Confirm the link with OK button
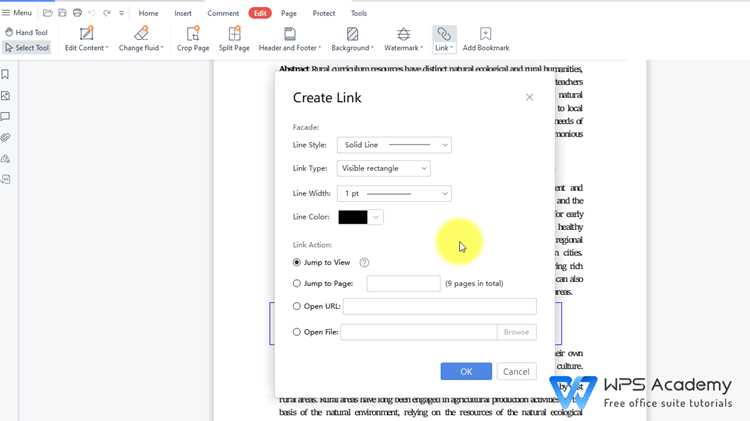750x421 pixels. coord(466,371)
